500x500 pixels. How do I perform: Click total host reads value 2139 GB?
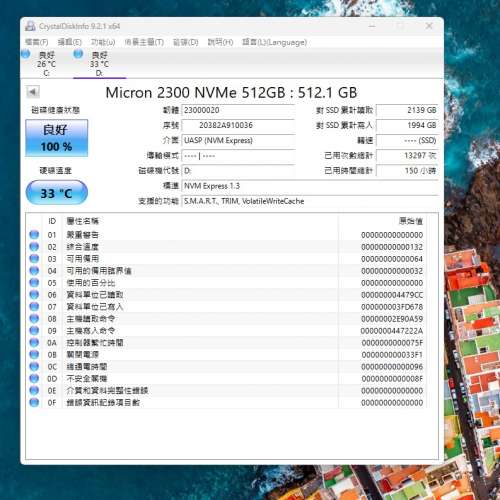click(407, 110)
